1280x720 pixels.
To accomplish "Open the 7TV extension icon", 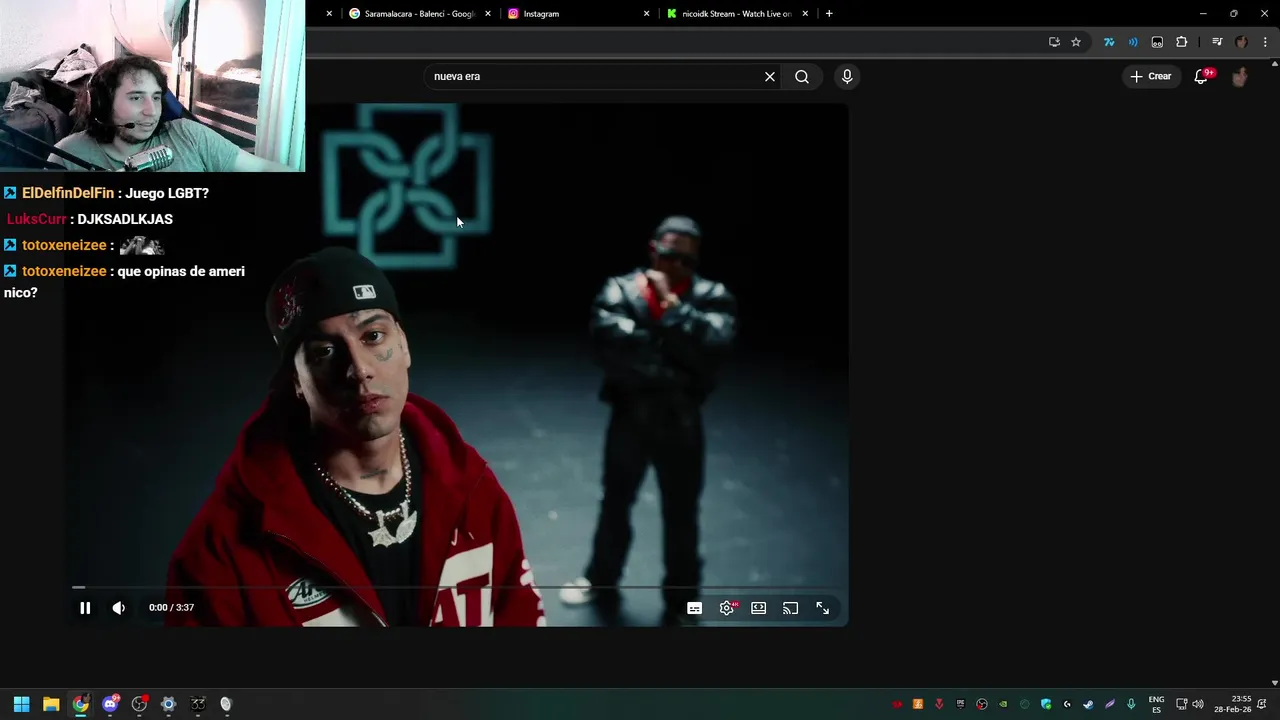I will click(x=1109, y=42).
